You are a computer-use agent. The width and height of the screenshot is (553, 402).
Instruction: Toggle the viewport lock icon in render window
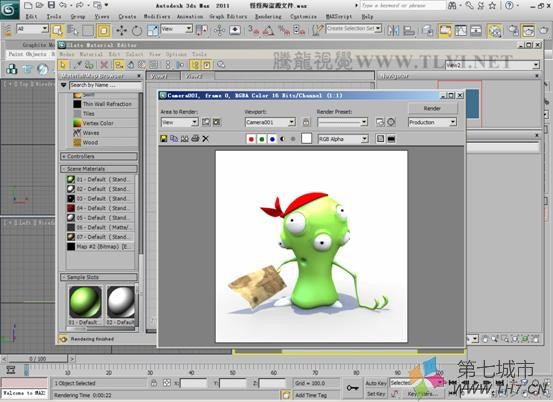click(x=306, y=122)
